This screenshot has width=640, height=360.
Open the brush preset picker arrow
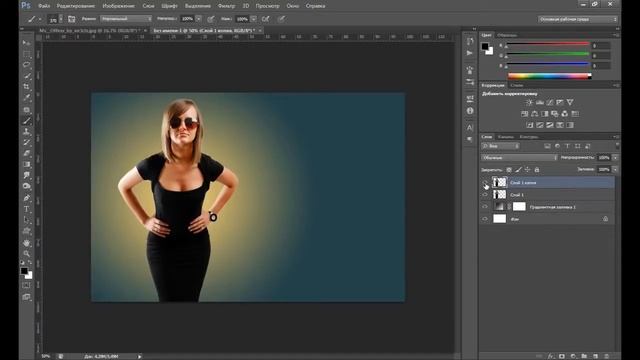click(x=61, y=19)
